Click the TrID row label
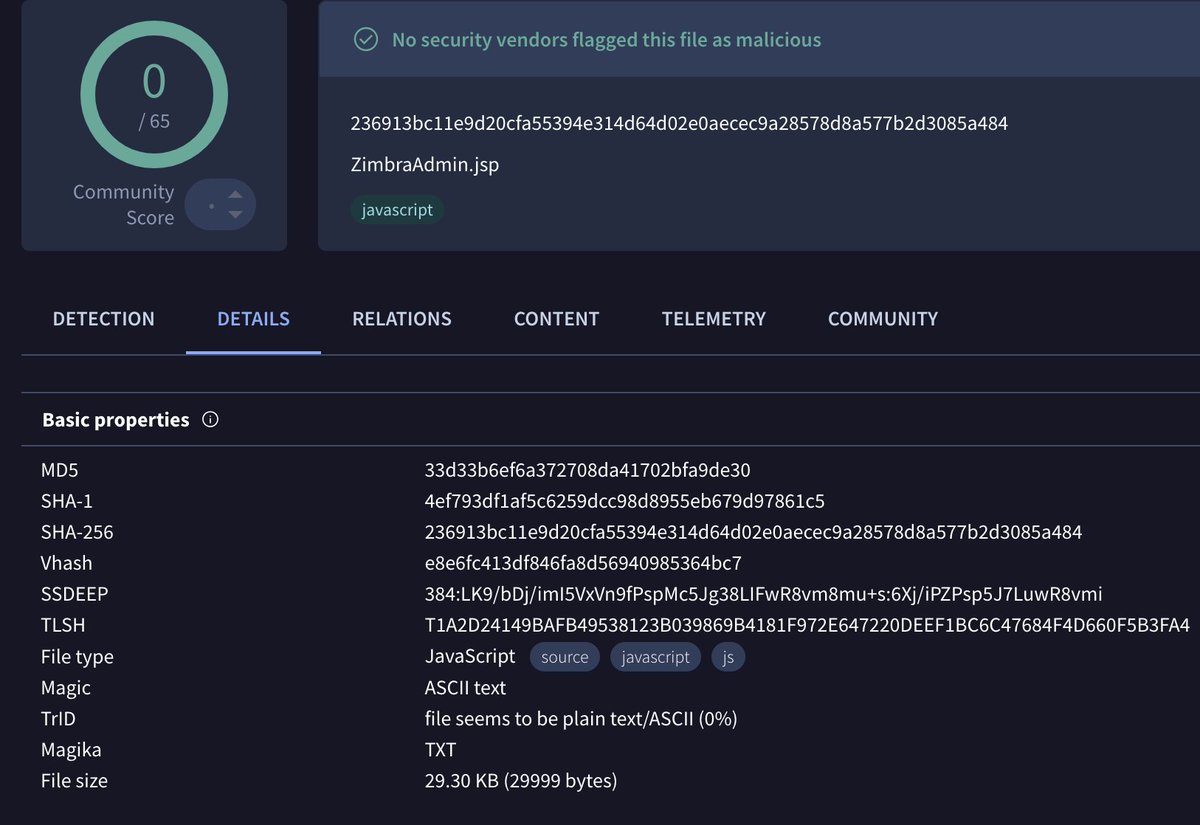Screen dimensions: 1200x825 [x=59, y=719]
